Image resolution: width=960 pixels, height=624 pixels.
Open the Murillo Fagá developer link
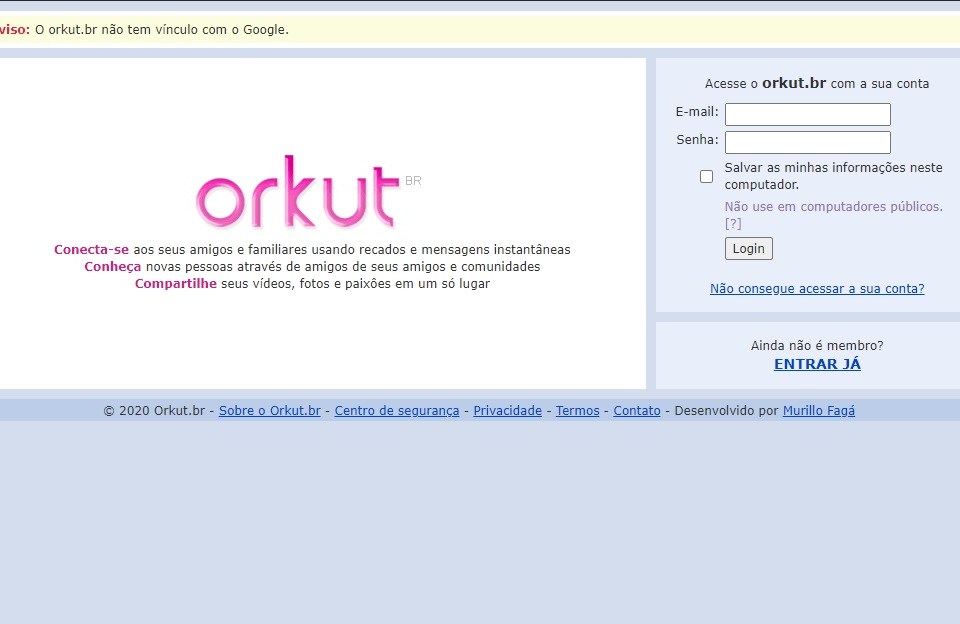pos(819,410)
